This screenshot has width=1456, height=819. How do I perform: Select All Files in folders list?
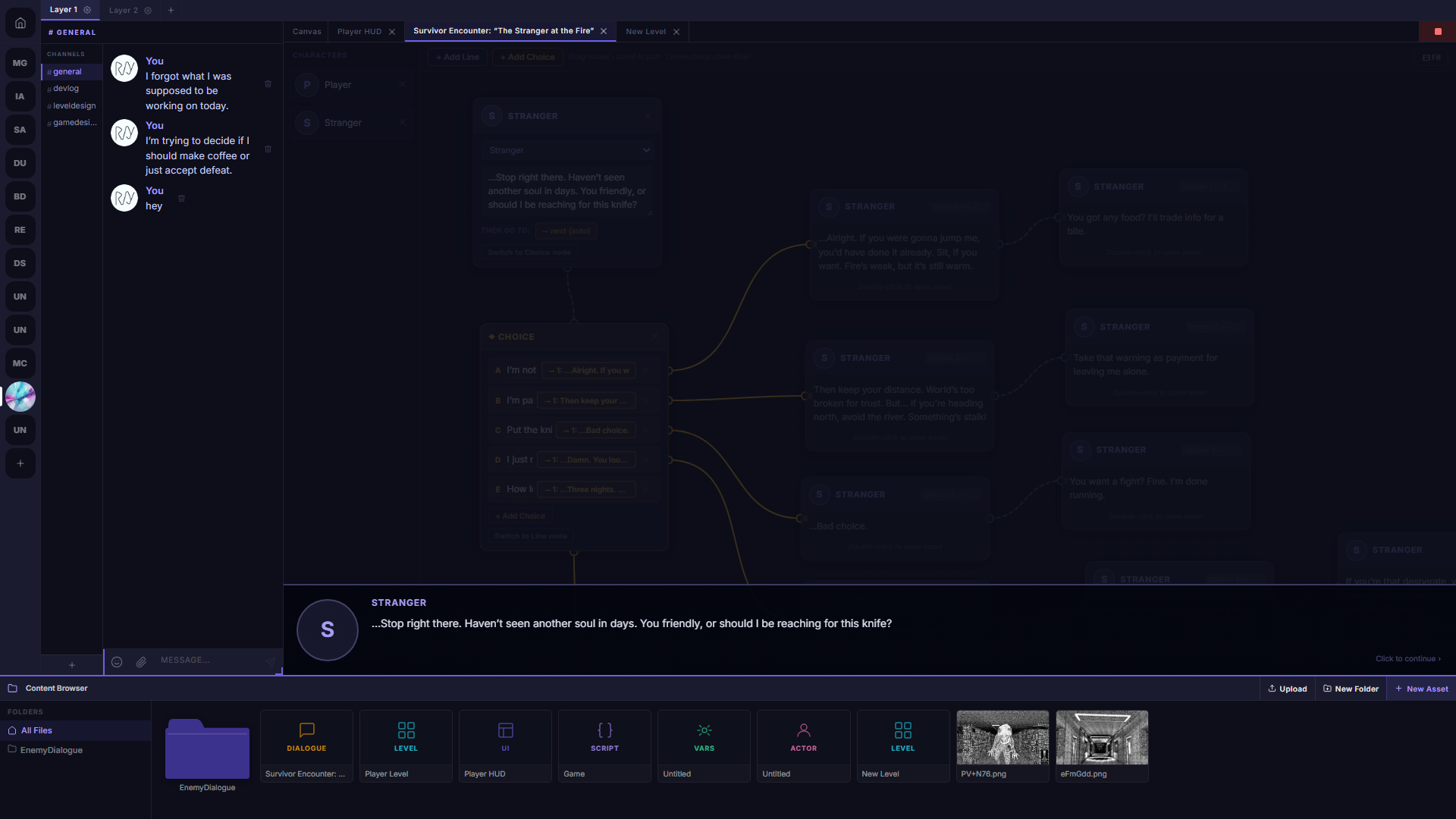click(76, 731)
